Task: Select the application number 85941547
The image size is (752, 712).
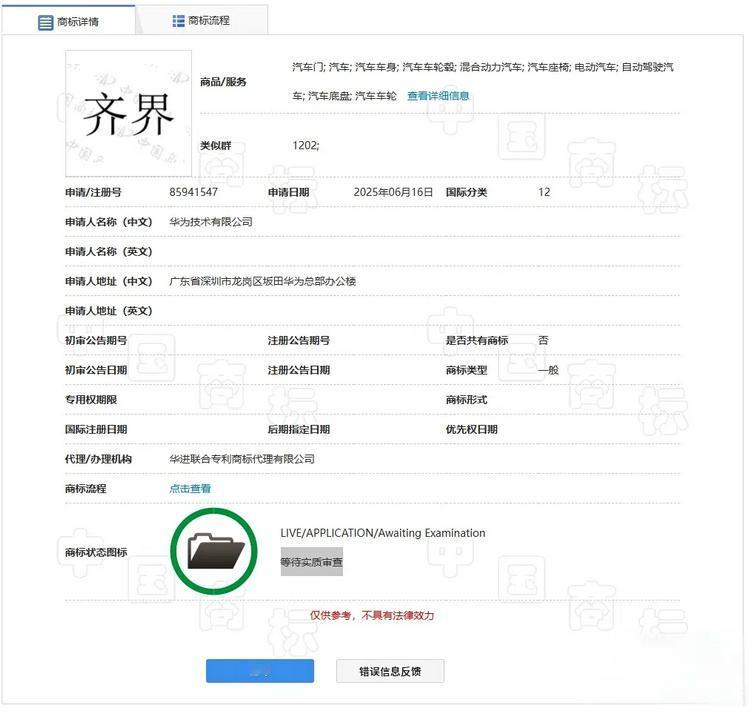Action: pyautogui.click(x=193, y=192)
